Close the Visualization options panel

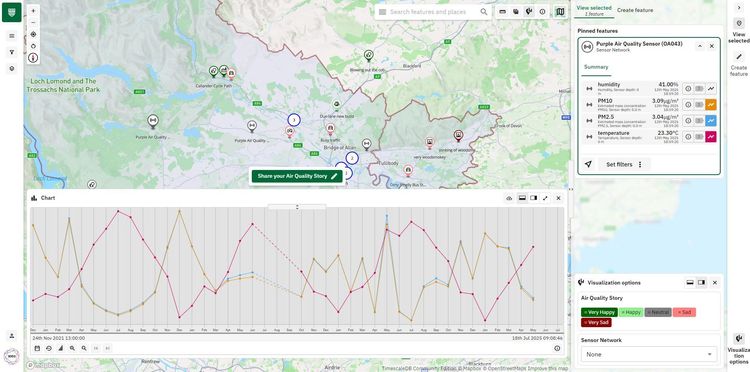(715, 283)
